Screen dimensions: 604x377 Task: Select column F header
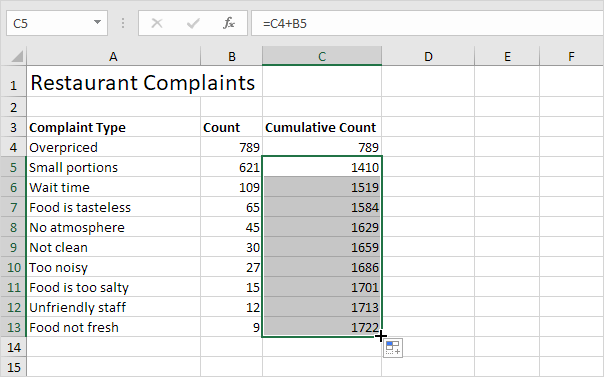(572, 56)
